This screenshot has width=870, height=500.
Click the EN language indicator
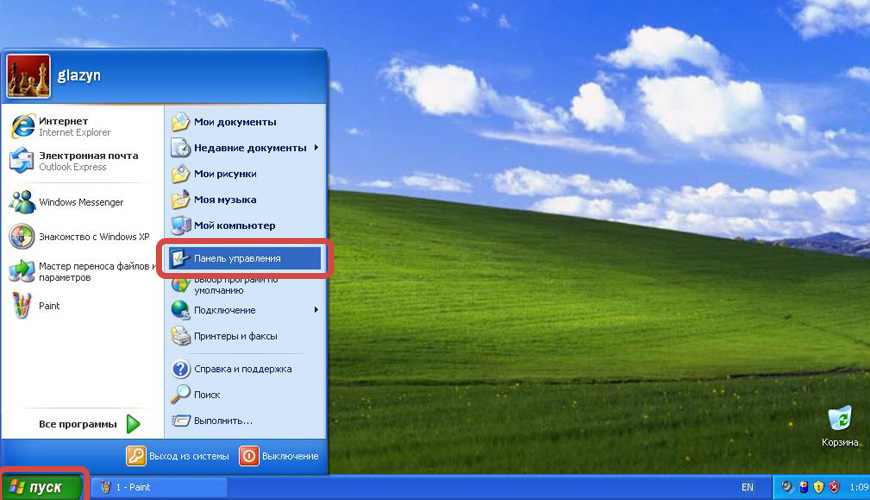coord(747,487)
